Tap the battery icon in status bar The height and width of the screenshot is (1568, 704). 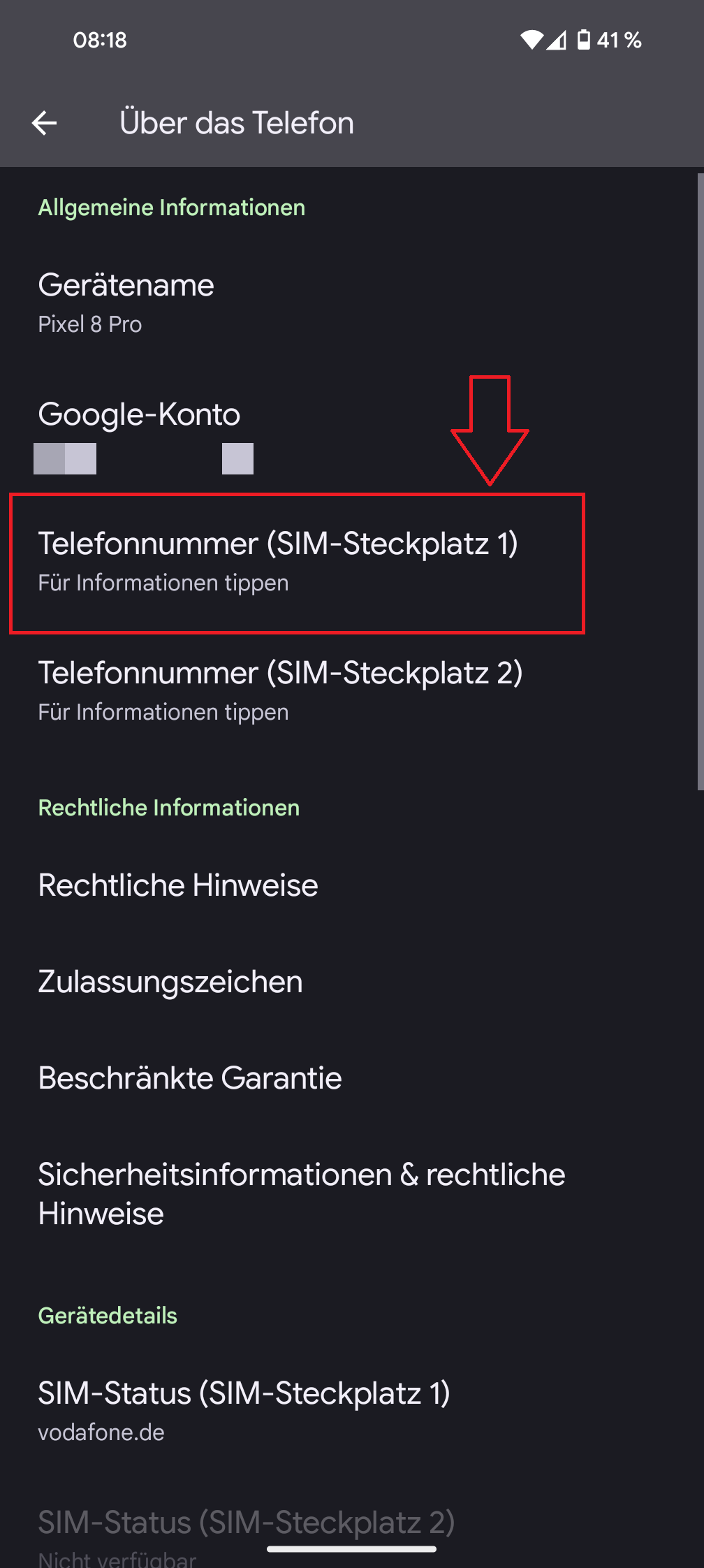(584, 40)
